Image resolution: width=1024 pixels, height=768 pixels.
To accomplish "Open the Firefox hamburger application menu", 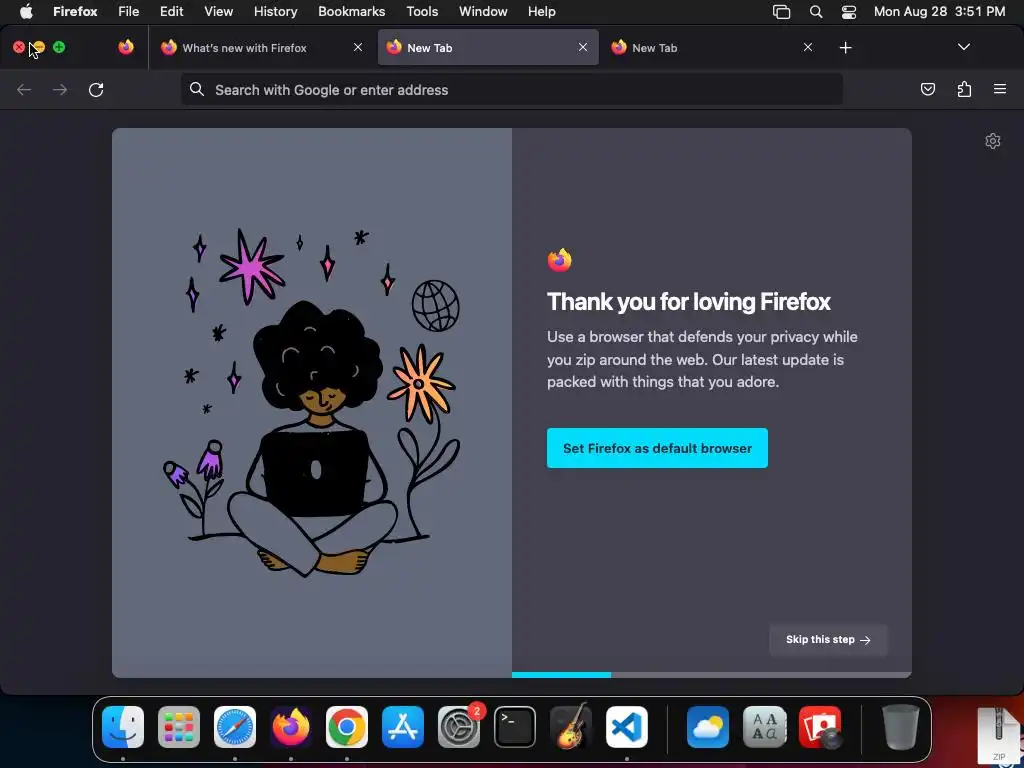I will point(1000,89).
